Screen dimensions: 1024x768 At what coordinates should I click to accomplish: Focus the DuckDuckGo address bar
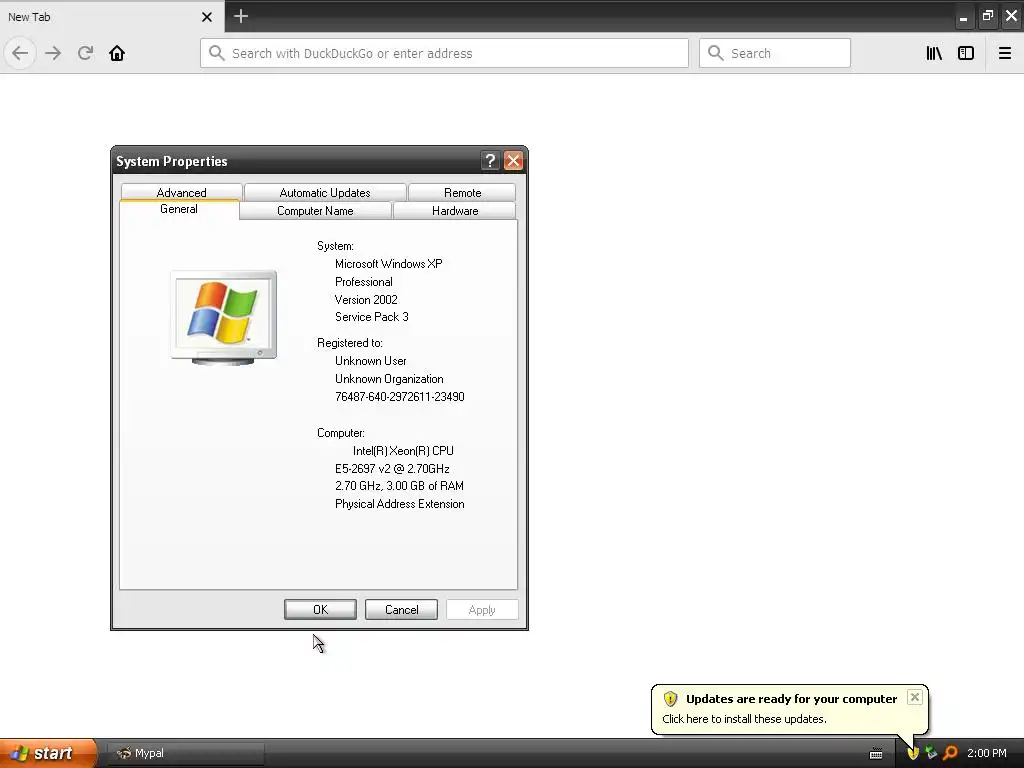point(444,53)
